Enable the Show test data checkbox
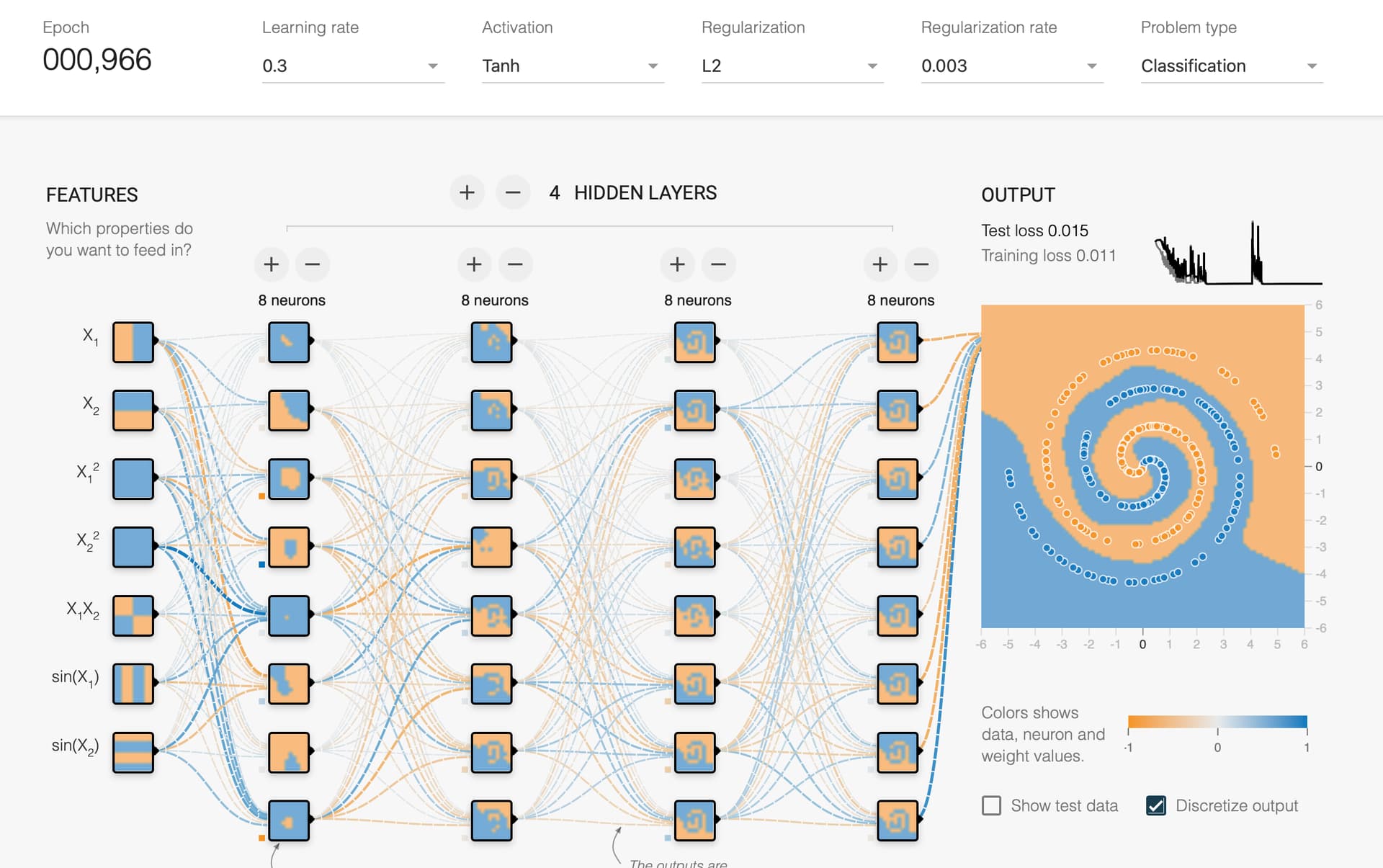 (993, 805)
